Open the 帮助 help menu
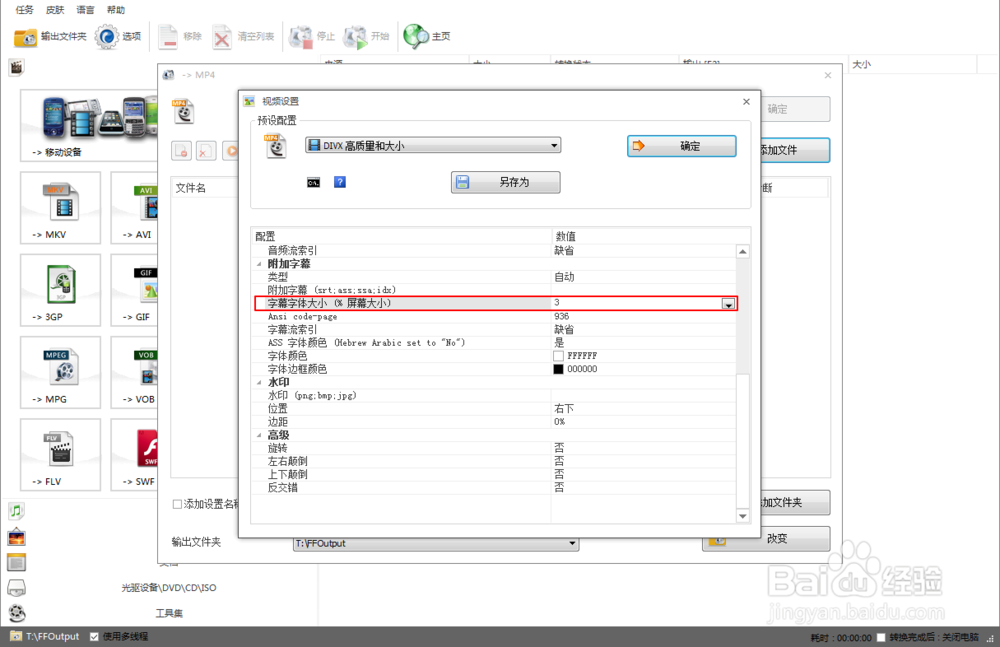This screenshot has width=1000, height=647. click(116, 10)
